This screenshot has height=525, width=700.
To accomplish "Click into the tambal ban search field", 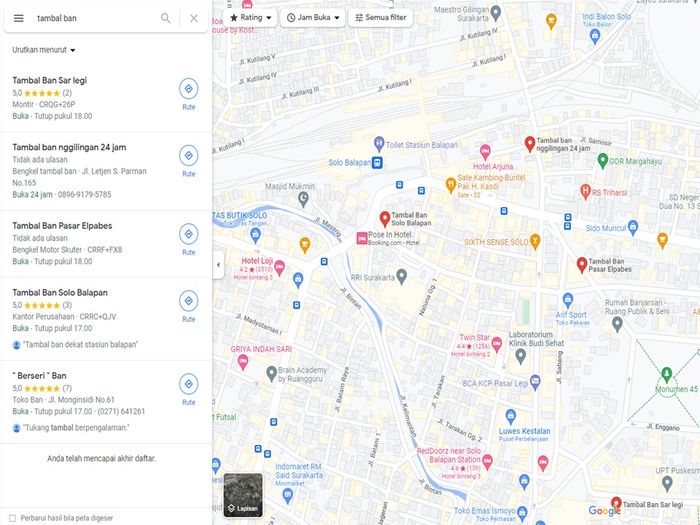I will pos(90,18).
